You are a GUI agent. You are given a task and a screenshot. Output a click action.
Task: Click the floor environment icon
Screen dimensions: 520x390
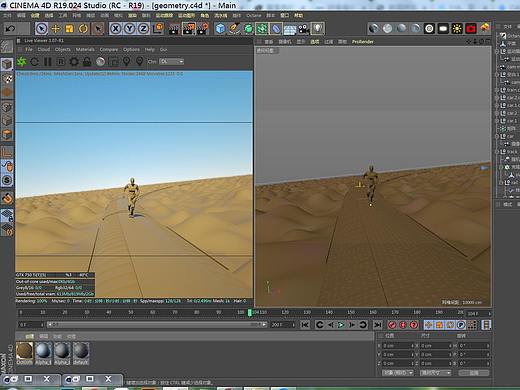click(290, 29)
